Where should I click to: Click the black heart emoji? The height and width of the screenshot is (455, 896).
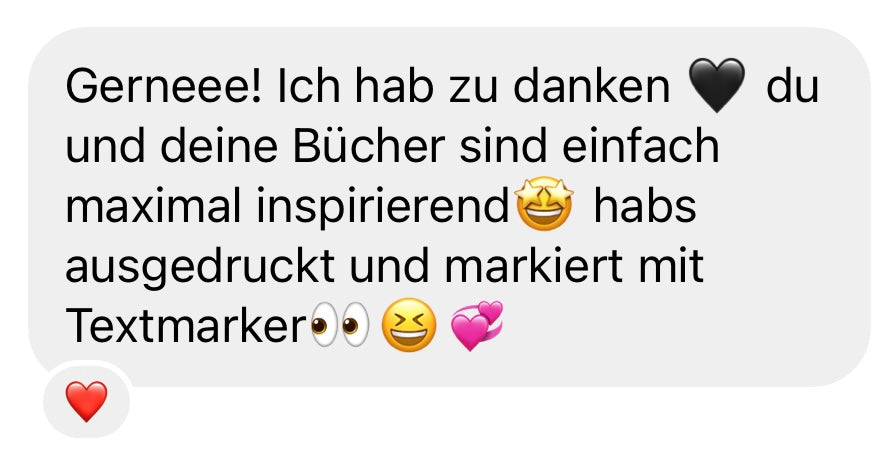pos(717,85)
